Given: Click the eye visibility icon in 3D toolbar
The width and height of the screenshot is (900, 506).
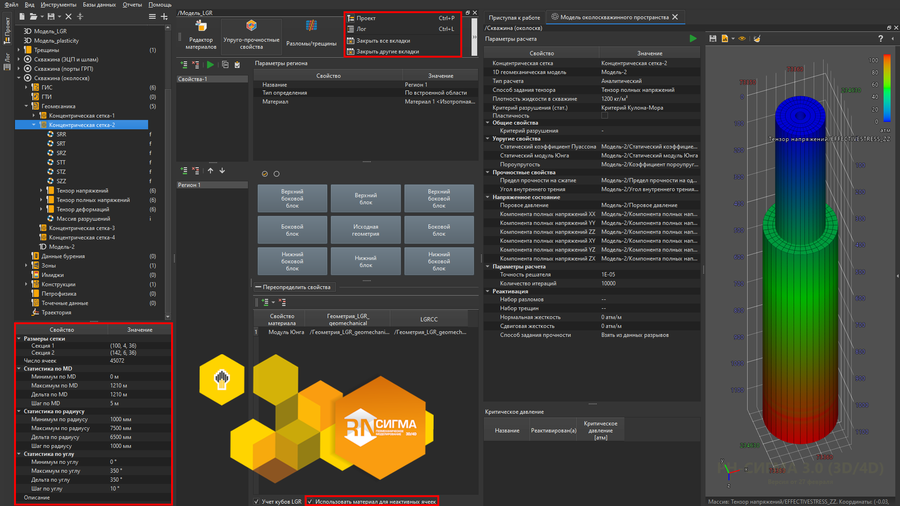Looking at the screenshot, I should (x=741, y=38).
